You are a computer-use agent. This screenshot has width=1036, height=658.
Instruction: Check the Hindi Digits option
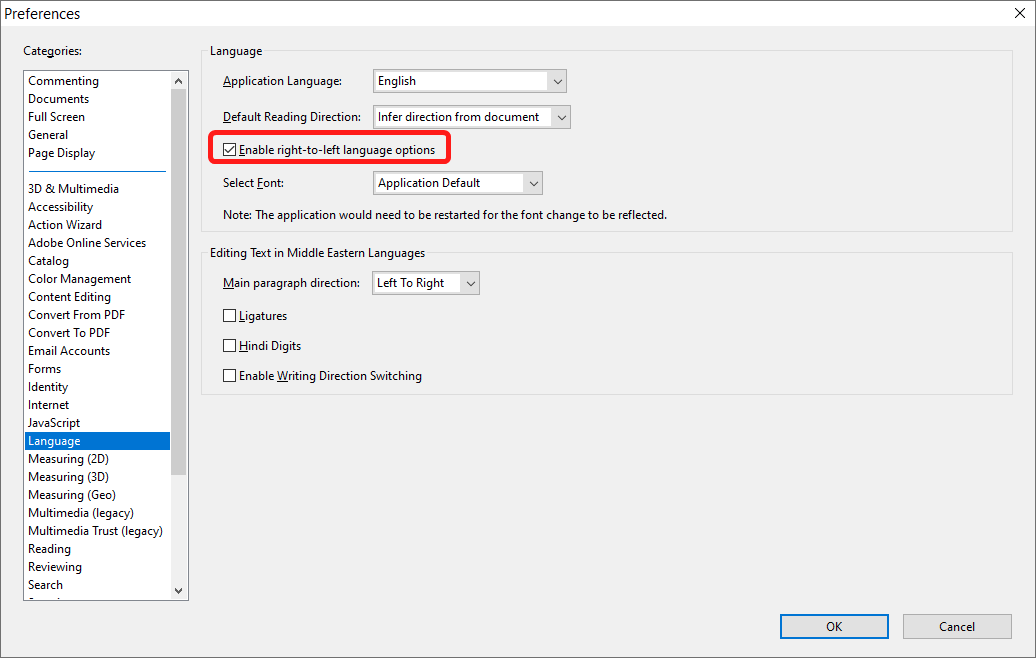coord(230,346)
